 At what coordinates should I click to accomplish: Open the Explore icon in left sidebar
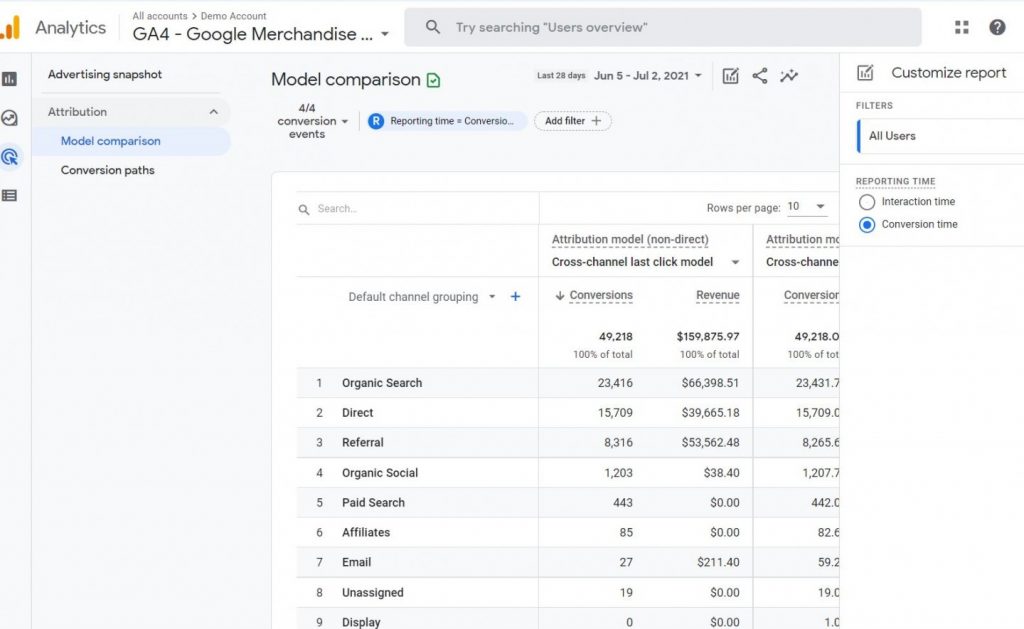coord(10,118)
